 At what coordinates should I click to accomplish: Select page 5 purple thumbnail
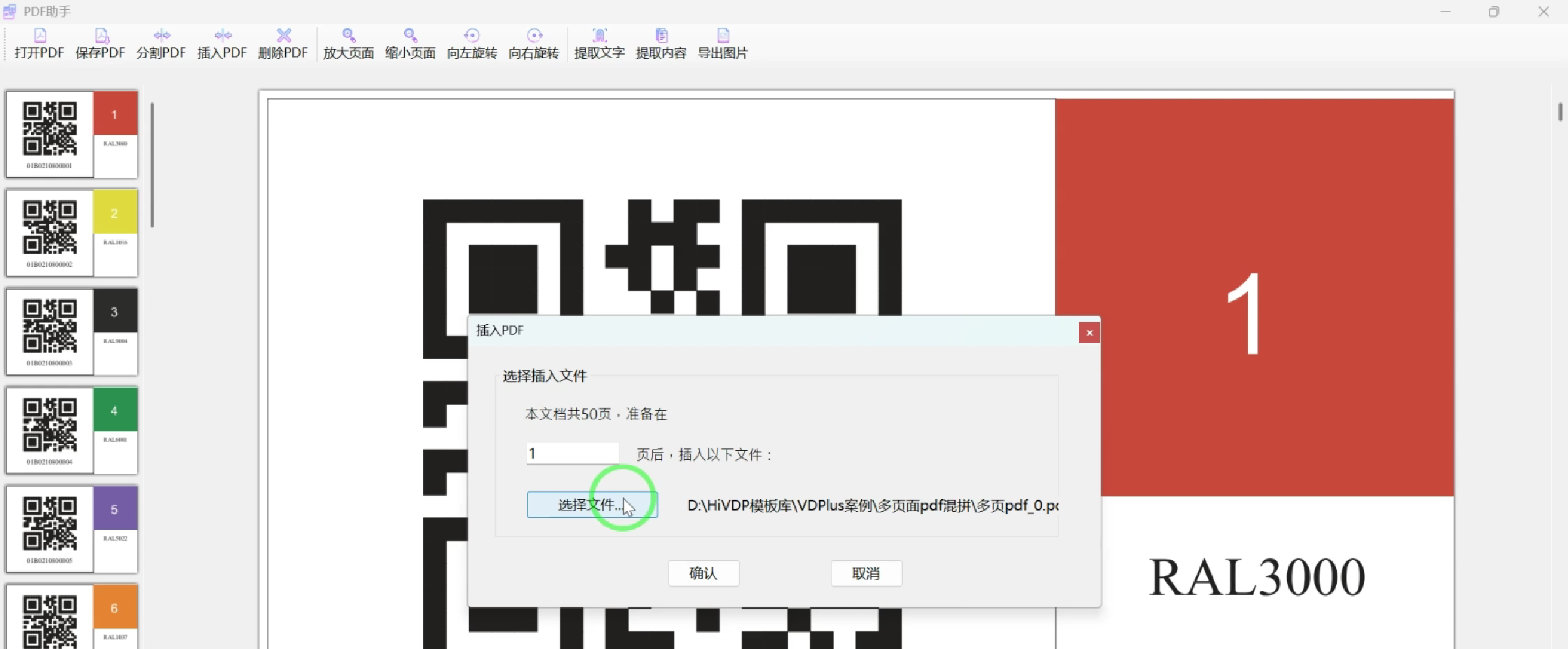click(x=72, y=529)
